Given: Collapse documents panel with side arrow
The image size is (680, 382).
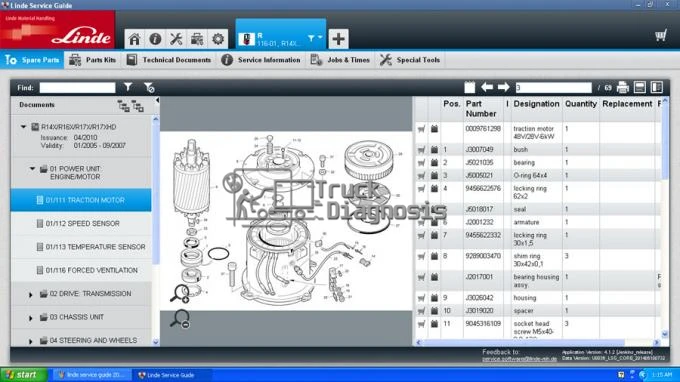Looking at the screenshot, I should [157, 101].
